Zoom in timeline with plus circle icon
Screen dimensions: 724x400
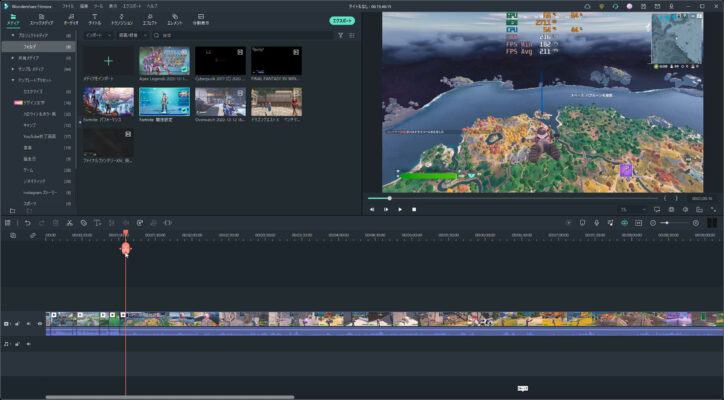tap(696, 223)
